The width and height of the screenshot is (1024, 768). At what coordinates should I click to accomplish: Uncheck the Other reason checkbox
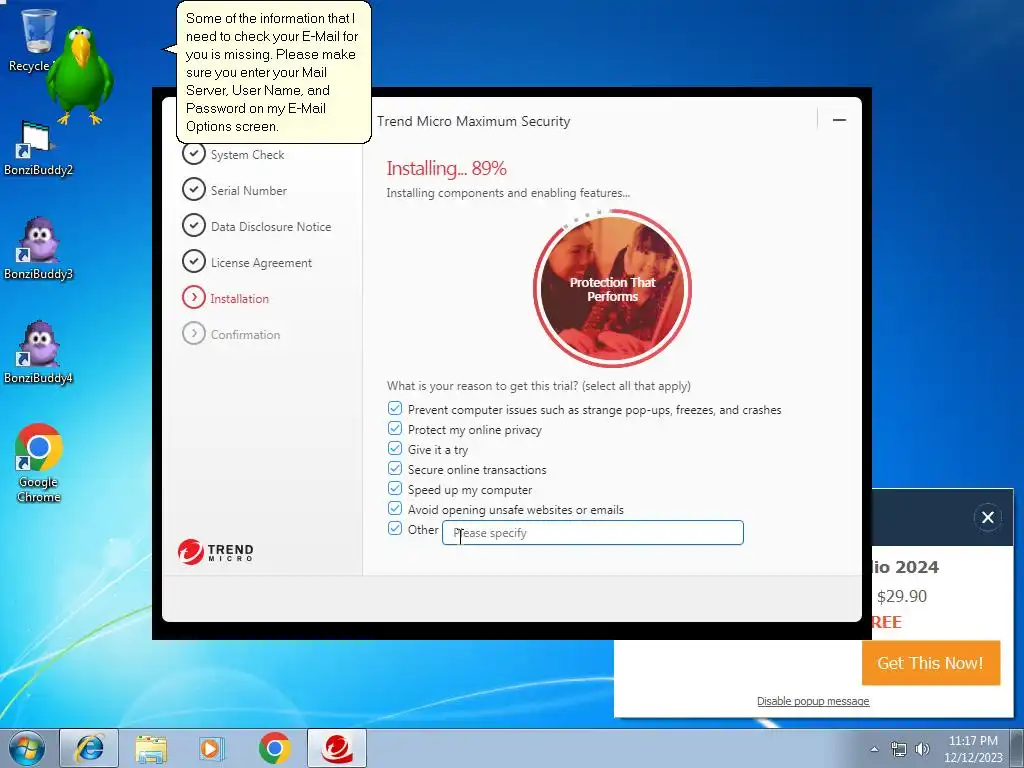[x=394, y=528]
